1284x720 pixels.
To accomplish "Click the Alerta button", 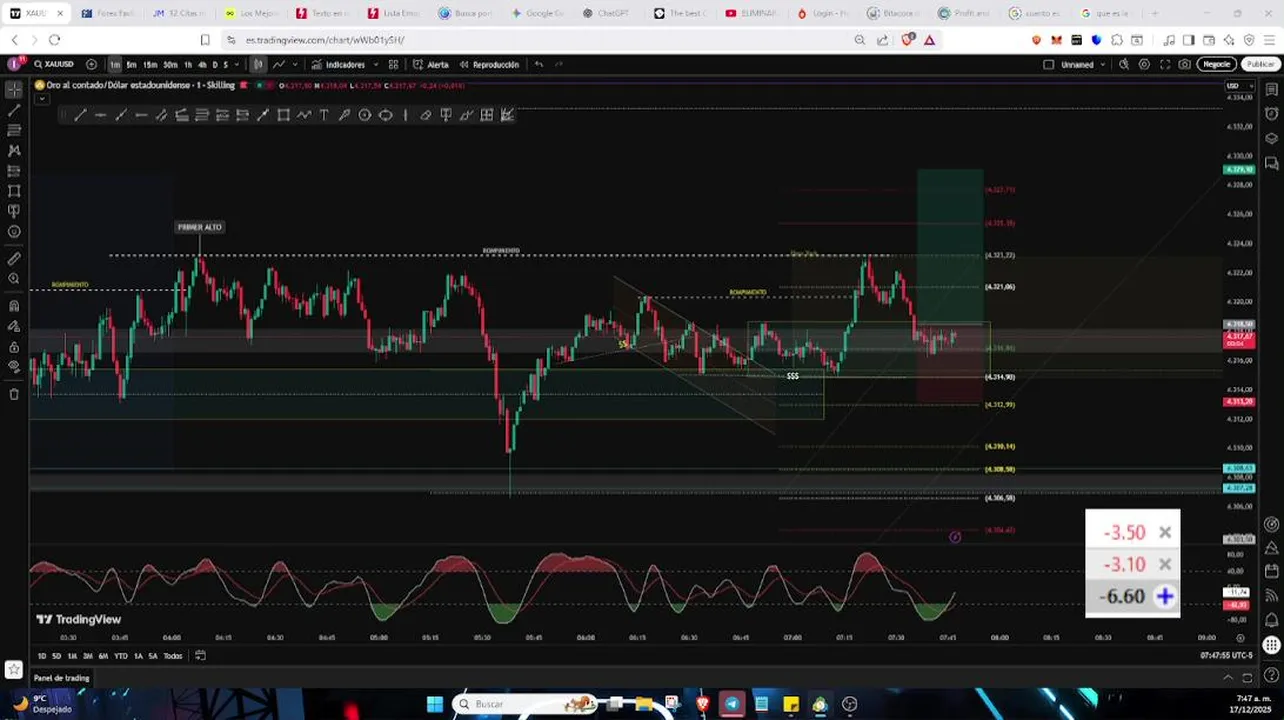I will tap(431, 64).
